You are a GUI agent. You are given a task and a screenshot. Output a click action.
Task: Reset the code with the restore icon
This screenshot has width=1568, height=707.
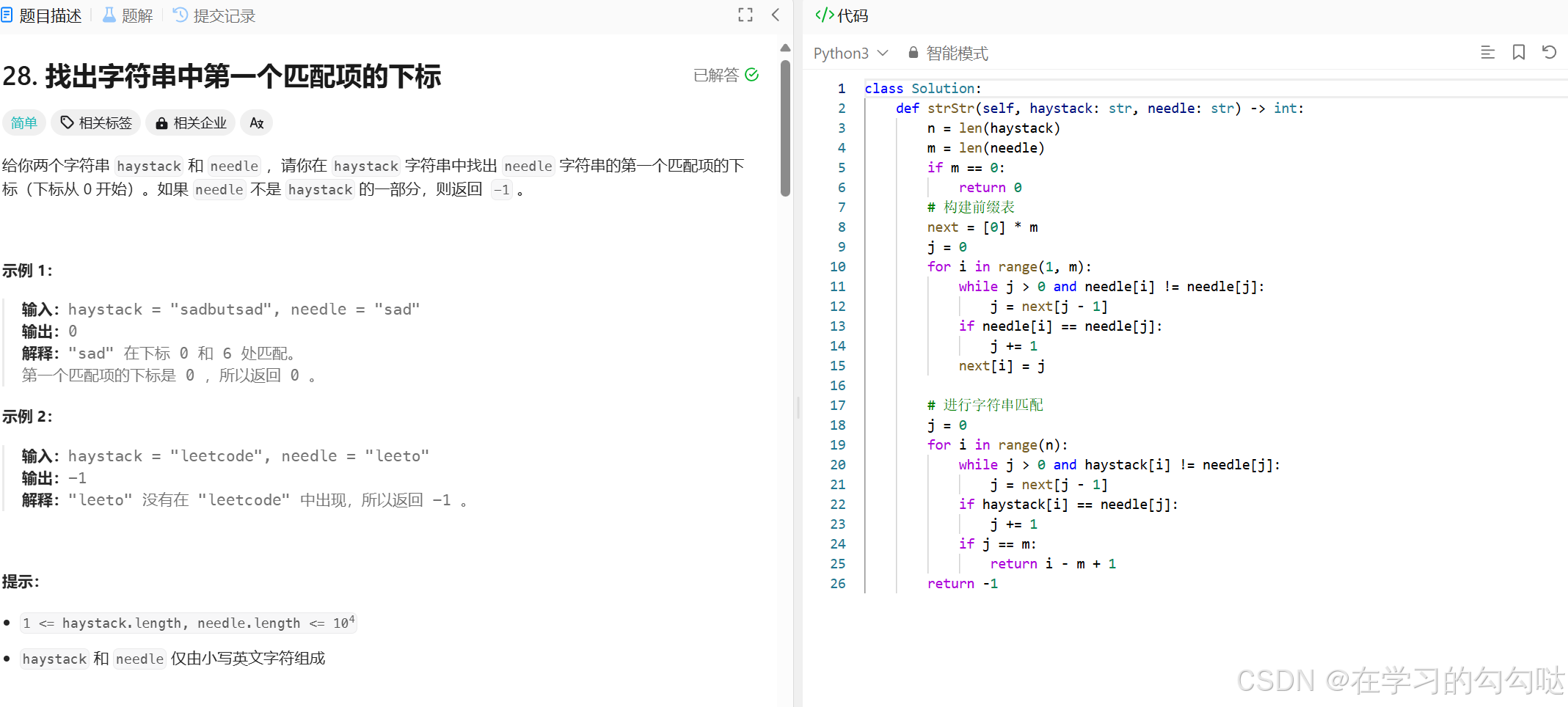click(1549, 52)
